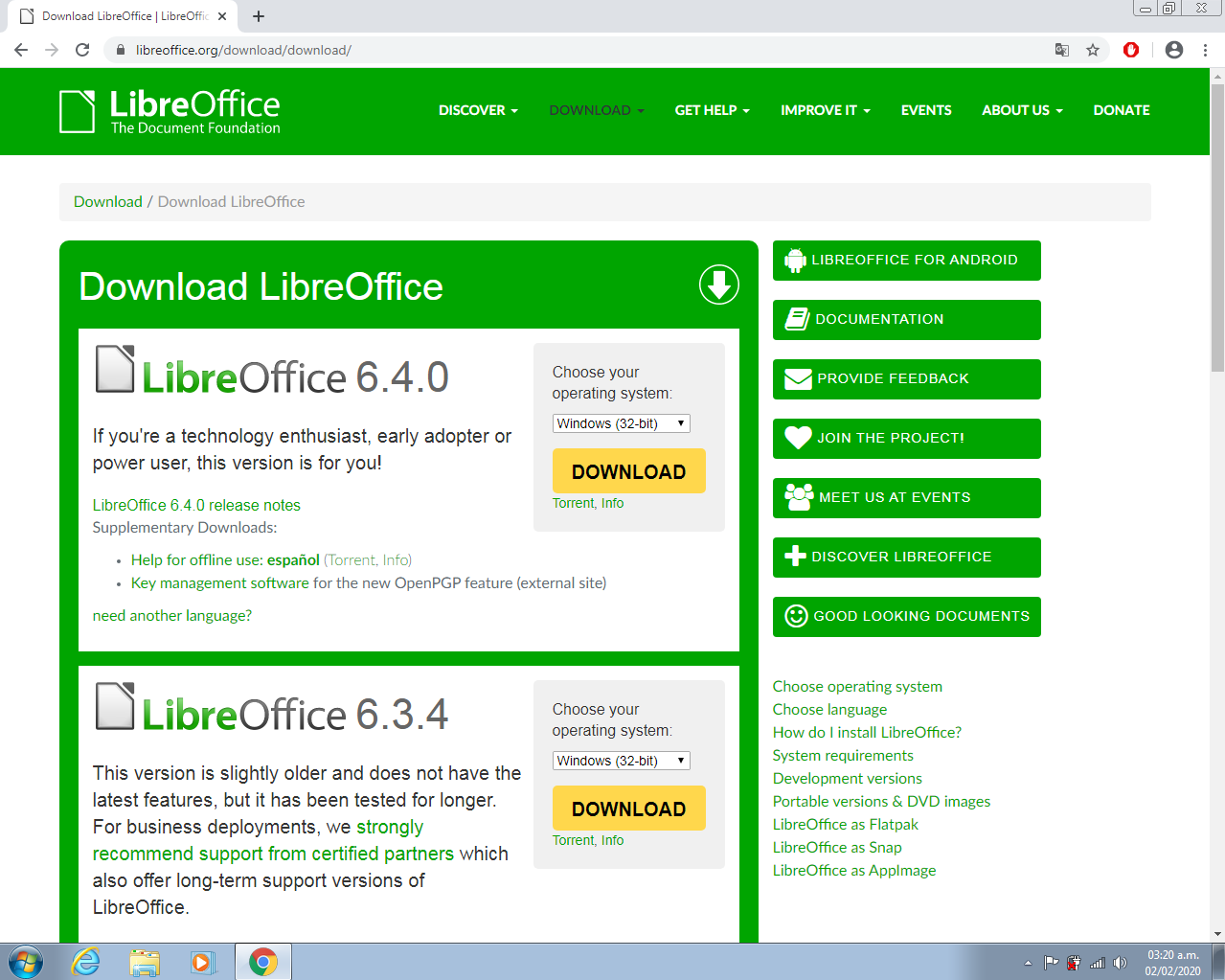Open operating system dropdown for 6.3.4
This screenshot has height=980, width=1225.
tap(622, 761)
